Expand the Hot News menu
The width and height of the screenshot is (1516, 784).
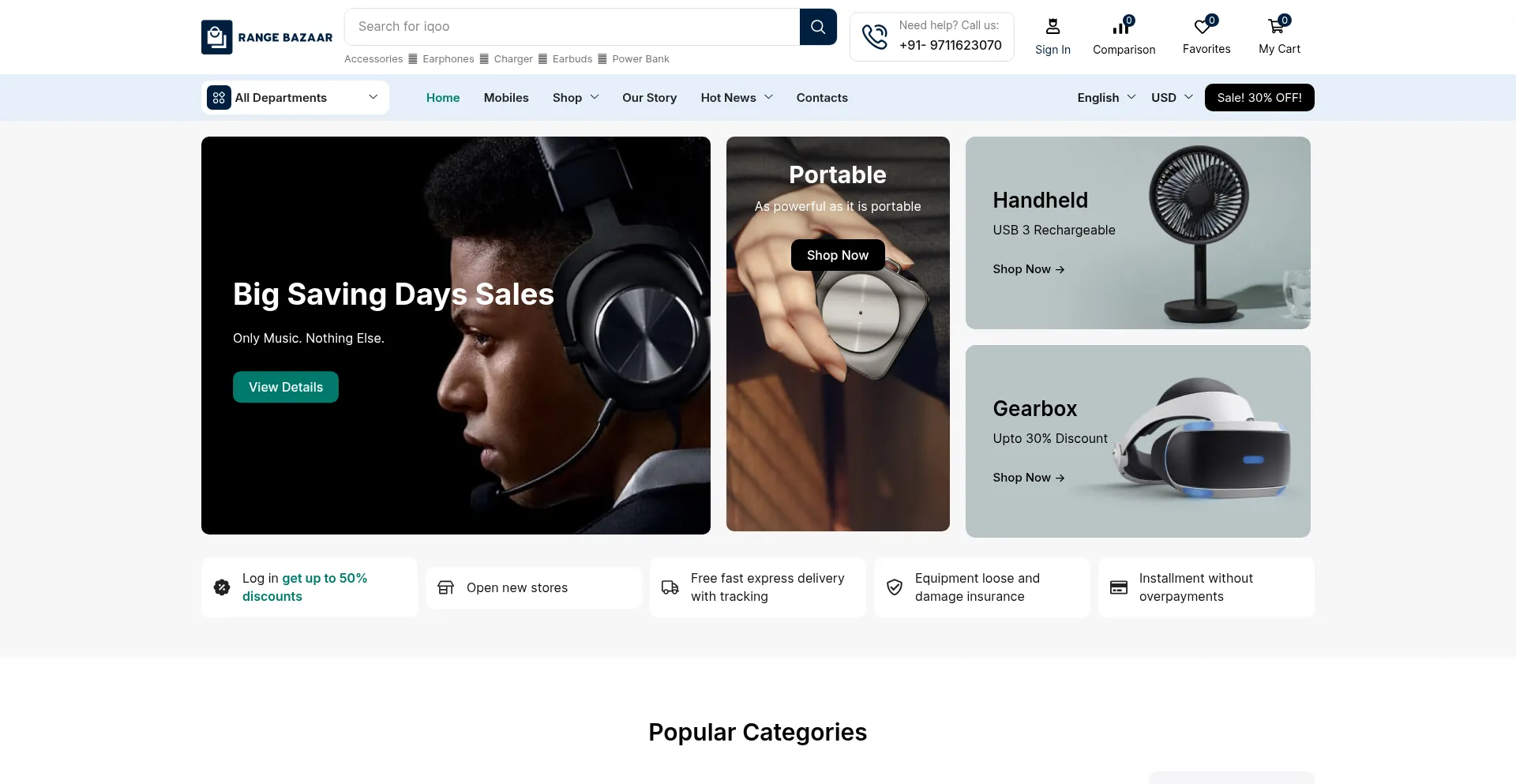click(x=736, y=98)
